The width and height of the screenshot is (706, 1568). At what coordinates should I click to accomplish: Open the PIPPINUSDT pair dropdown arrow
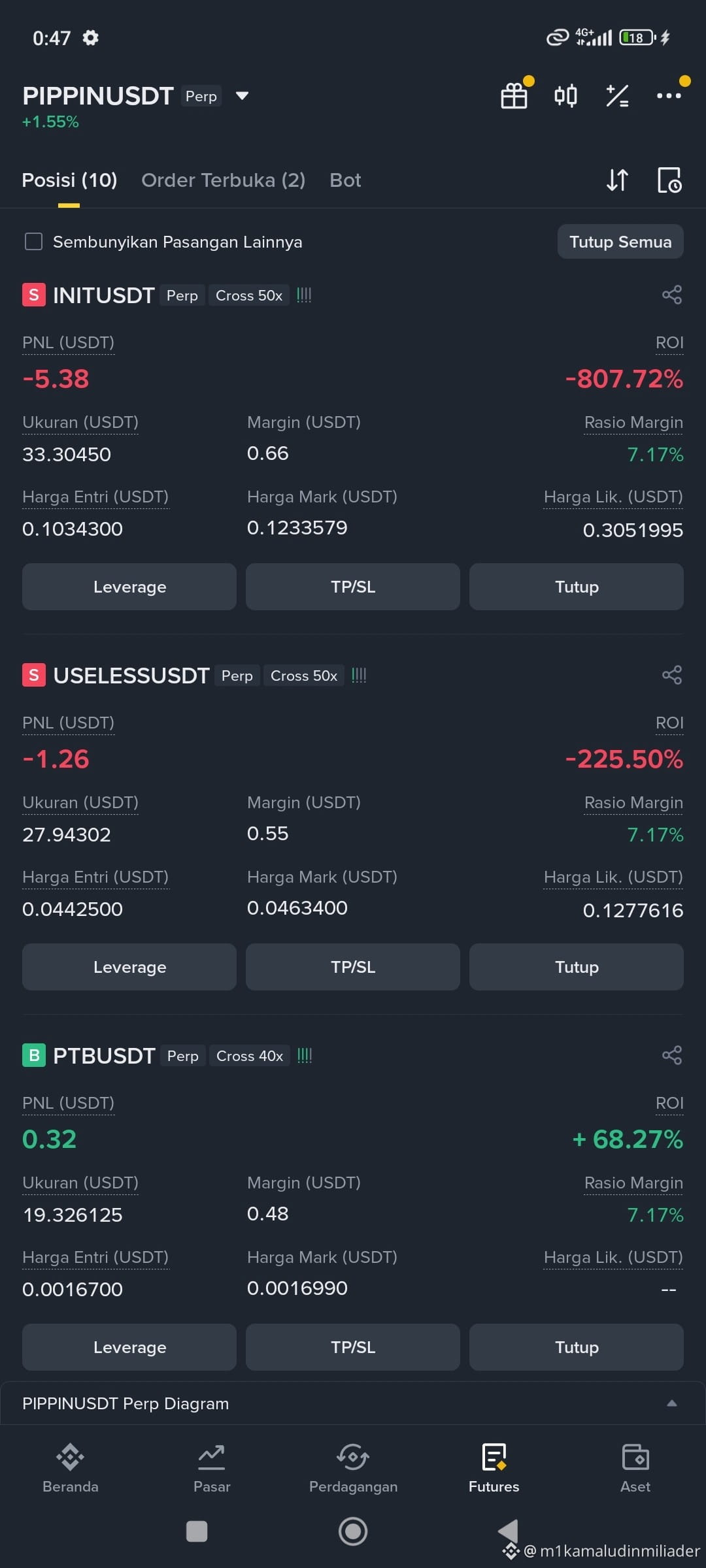point(242,96)
